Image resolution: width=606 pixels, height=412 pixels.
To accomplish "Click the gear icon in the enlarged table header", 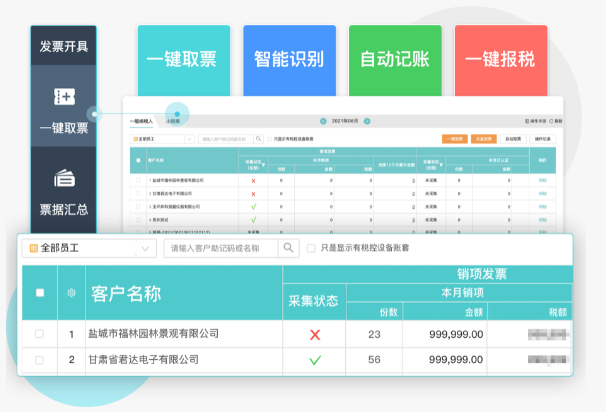I will (x=71, y=293).
